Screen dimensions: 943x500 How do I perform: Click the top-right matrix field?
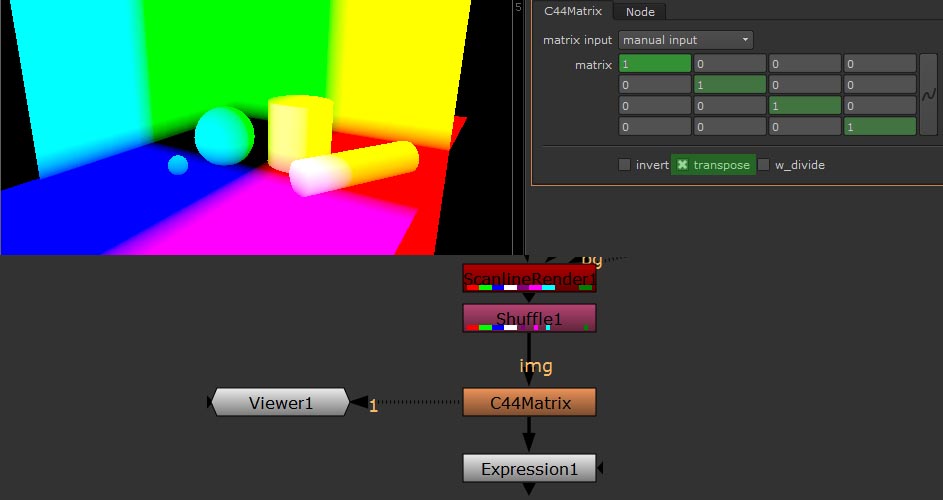pyautogui.click(x=879, y=64)
